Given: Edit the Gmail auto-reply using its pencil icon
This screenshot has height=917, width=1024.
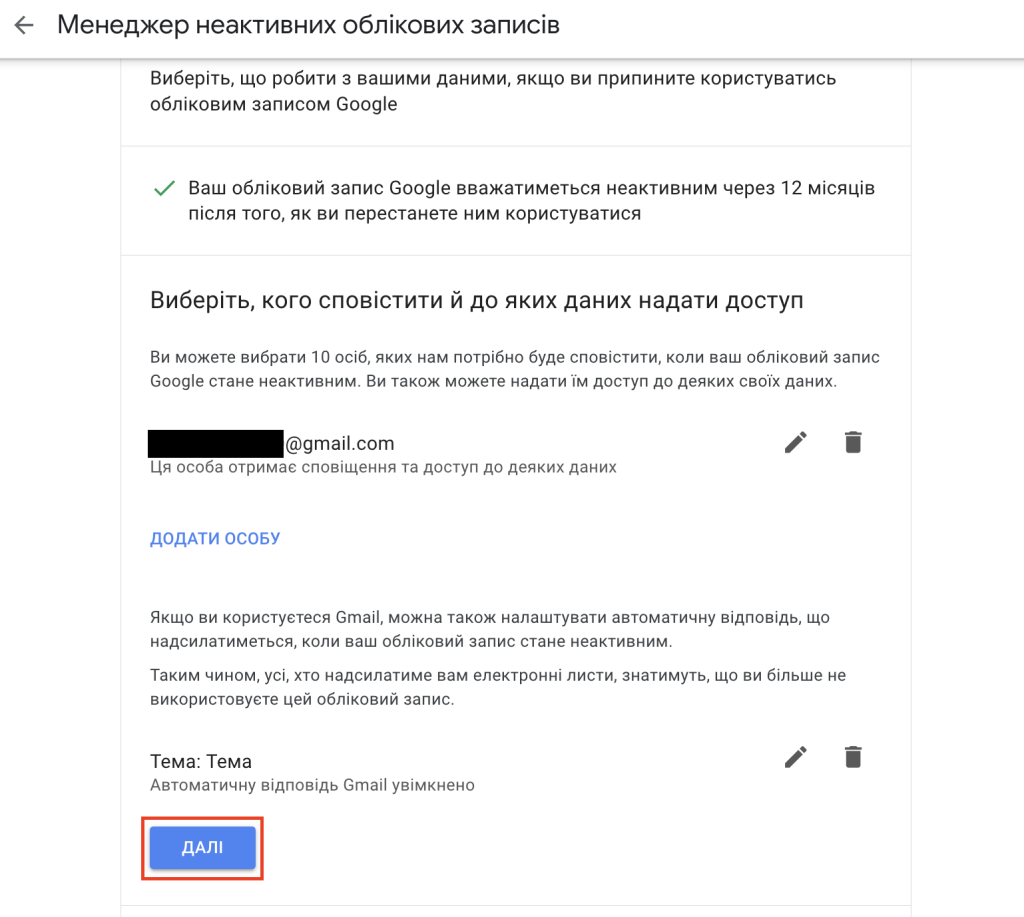Looking at the screenshot, I should (795, 757).
